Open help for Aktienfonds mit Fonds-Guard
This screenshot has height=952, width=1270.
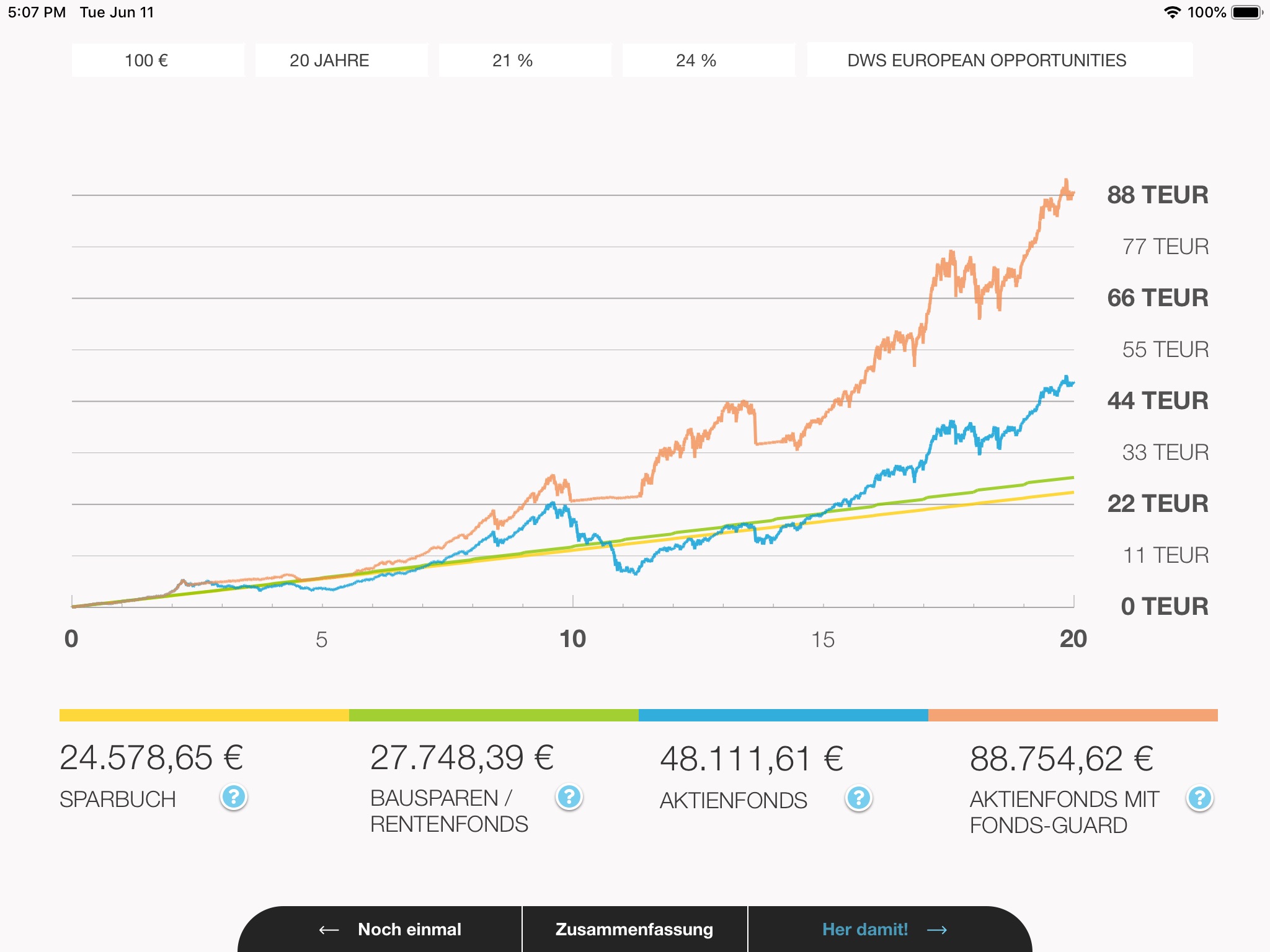pyautogui.click(x=1200, y=798)
